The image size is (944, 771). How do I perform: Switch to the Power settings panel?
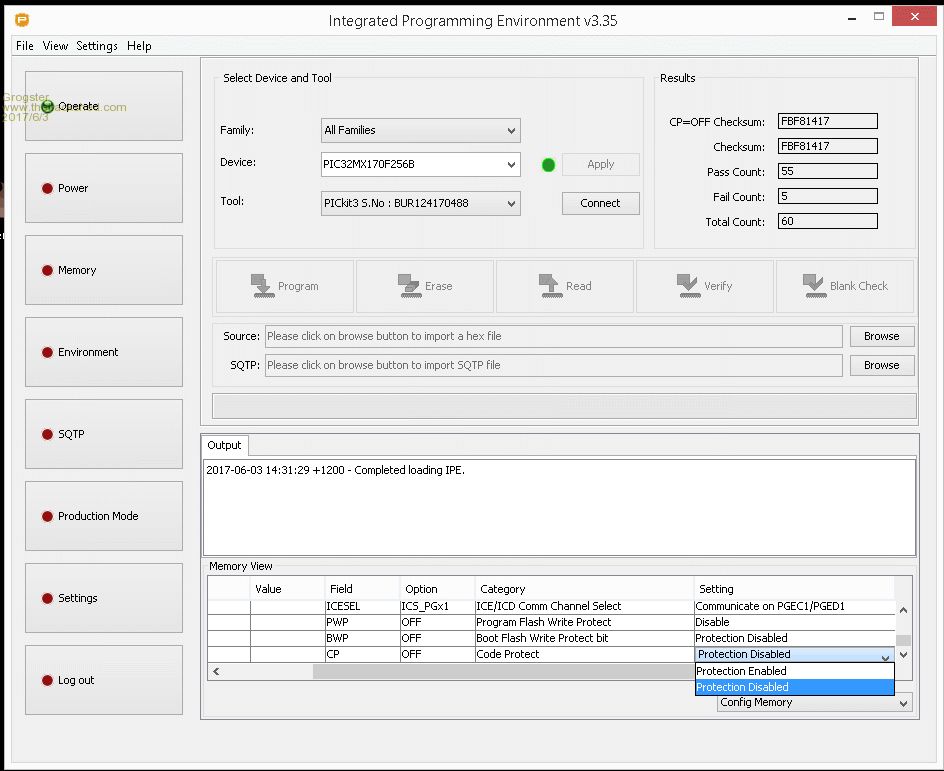[104, 188]
